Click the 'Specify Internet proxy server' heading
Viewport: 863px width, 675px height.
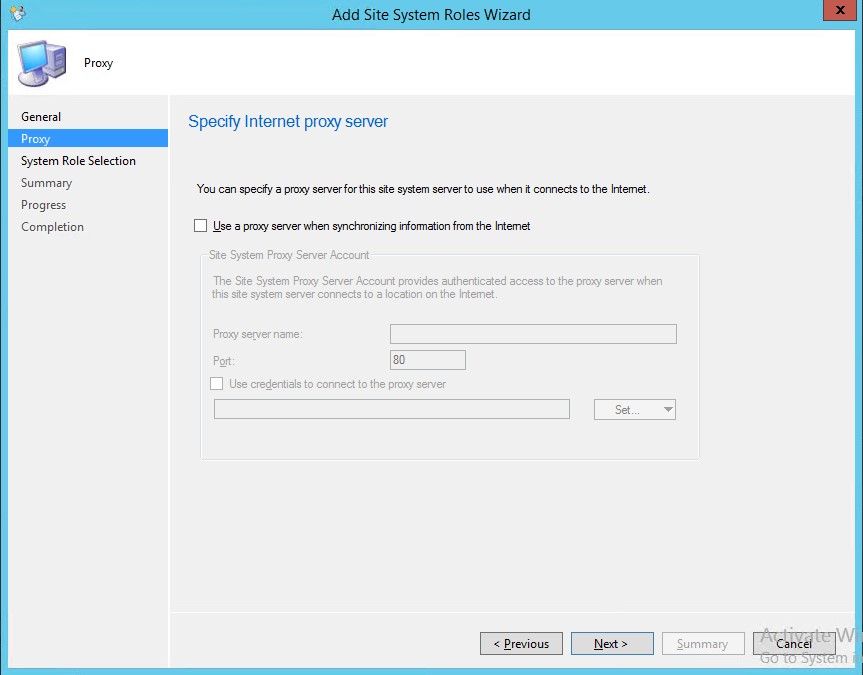click(x=288, y=122)
